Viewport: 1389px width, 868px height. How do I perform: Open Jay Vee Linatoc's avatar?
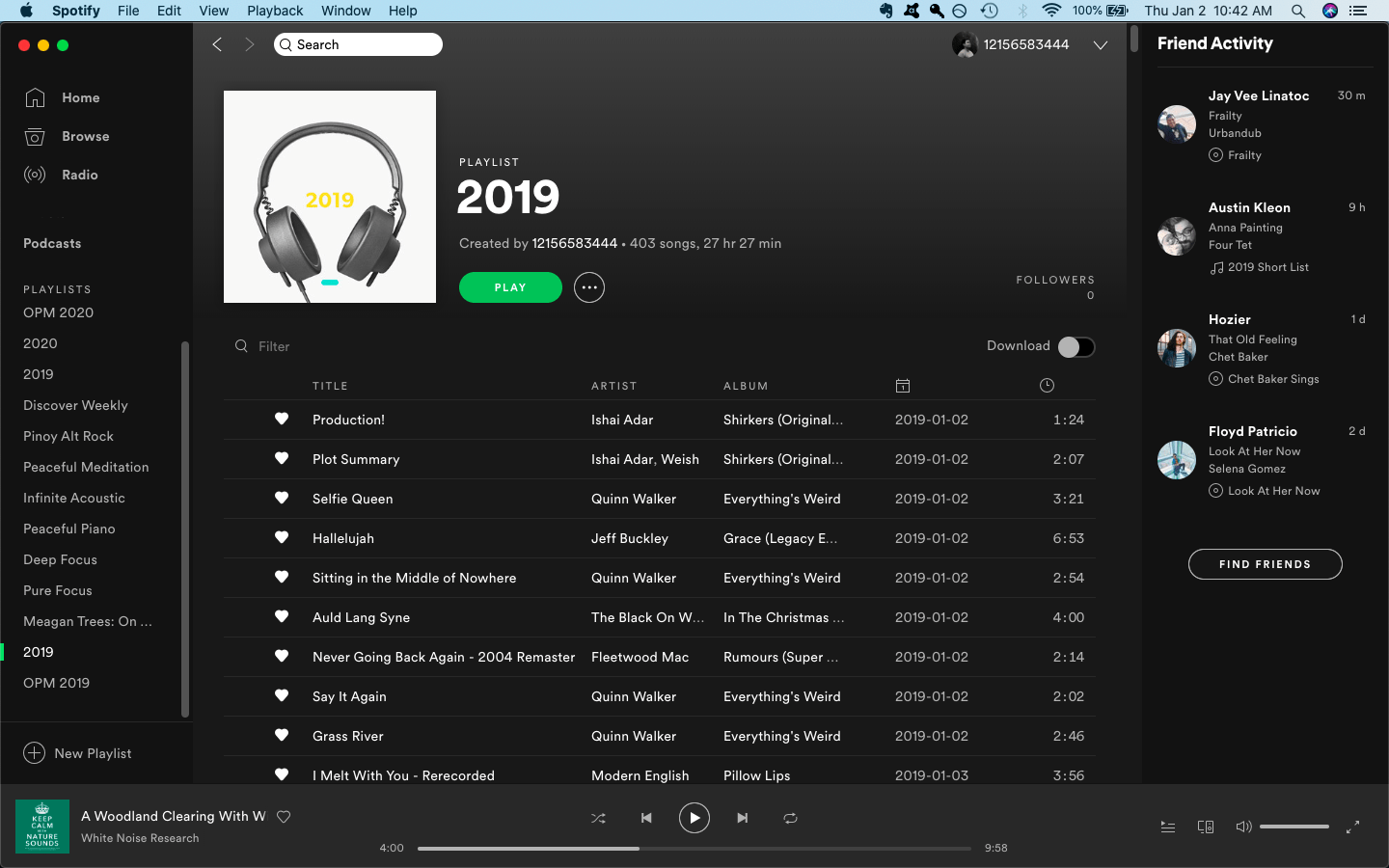click(1177, 124)
